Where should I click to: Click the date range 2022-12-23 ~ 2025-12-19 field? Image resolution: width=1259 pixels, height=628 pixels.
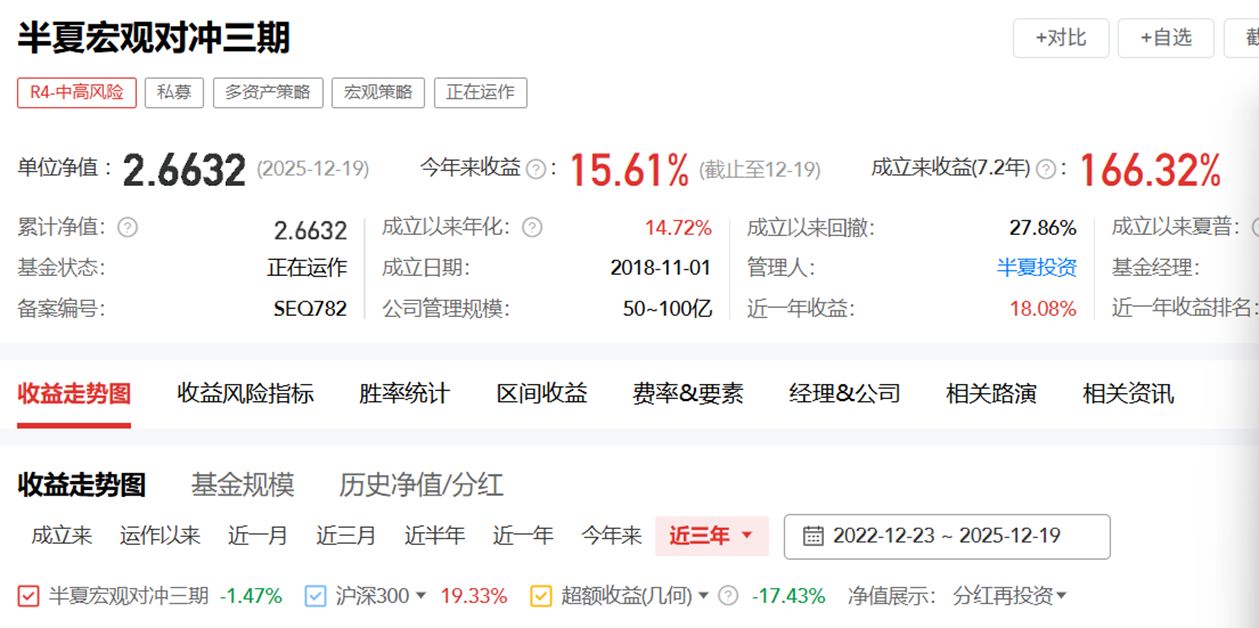(946, 536)
